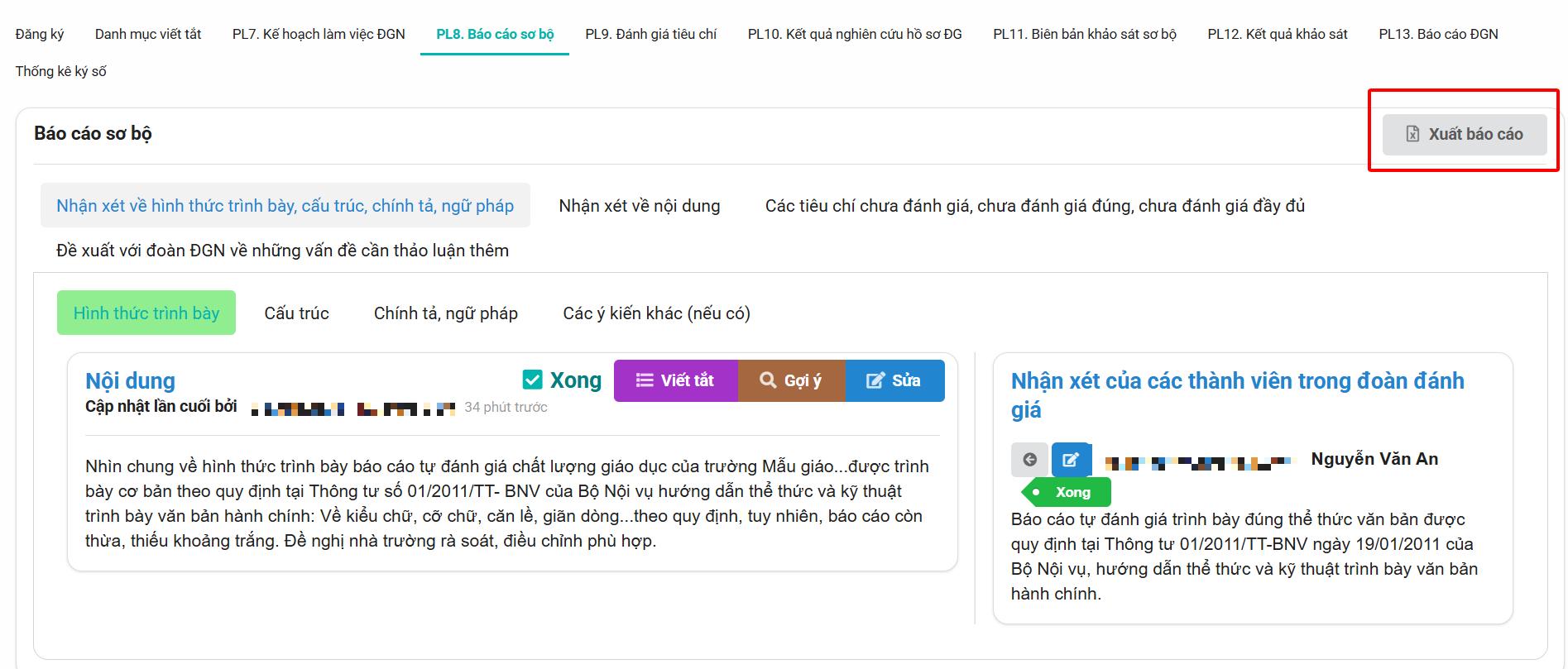The width and height of the screenshot is (1568, 669).
Task: Go to PL10. Kết quả nghiên cứu hồ sơ tab
Action: point(855,34)
